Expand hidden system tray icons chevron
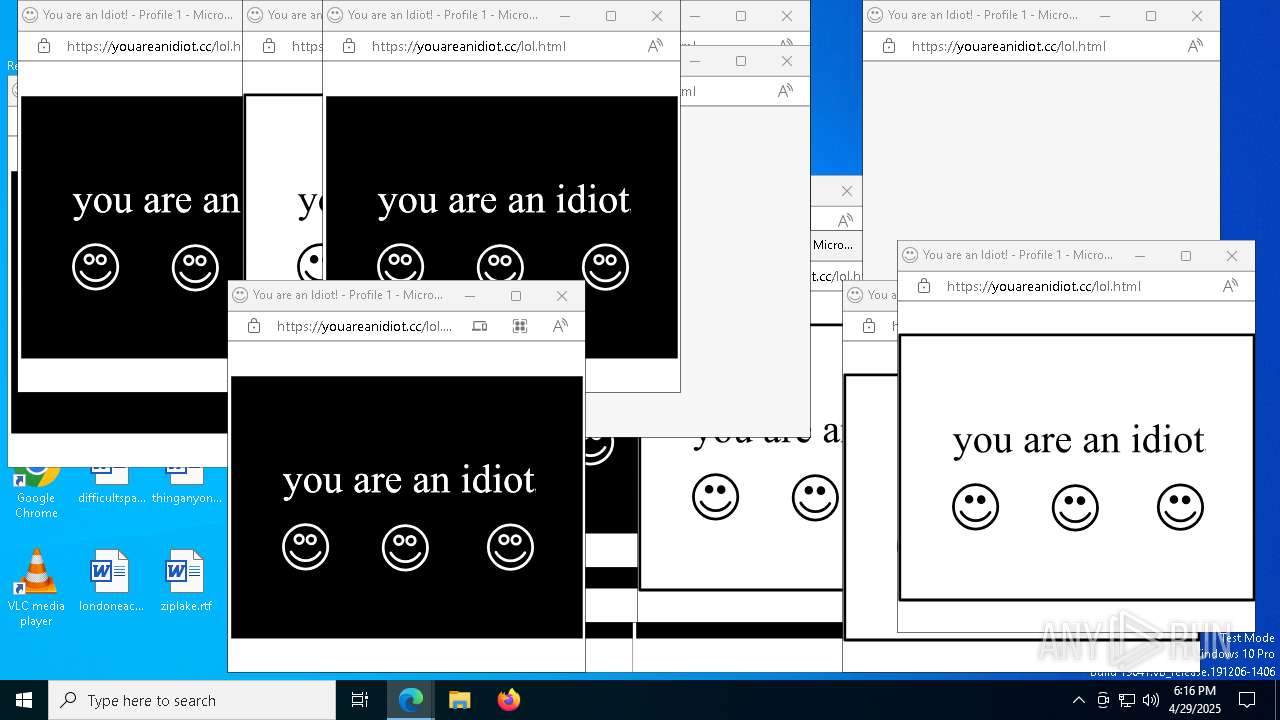This screenshot has width=1280, height=720. point(1078,700)
